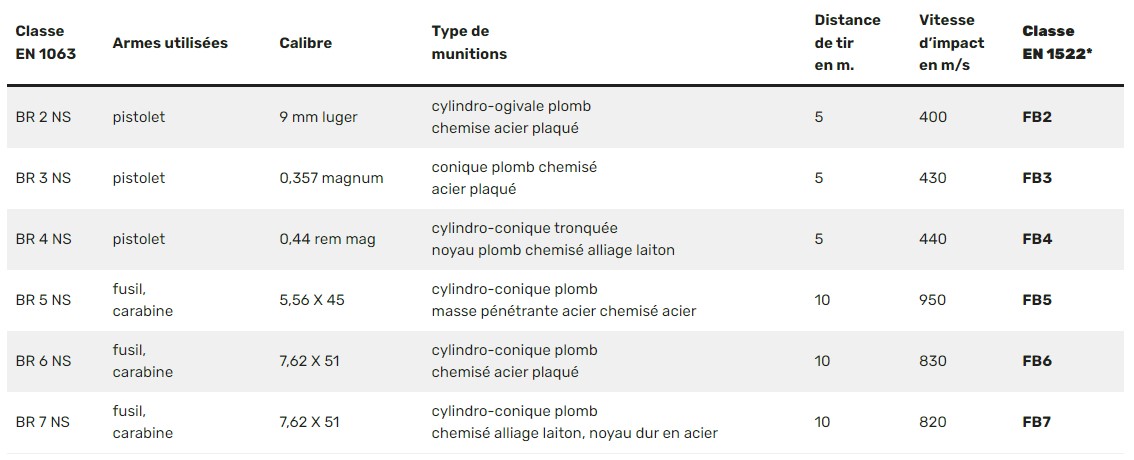Viewport: 1134px width, 460px height.
Task: Click the '9 mm luger' calibre cell
Action: (x=318, y=117)
